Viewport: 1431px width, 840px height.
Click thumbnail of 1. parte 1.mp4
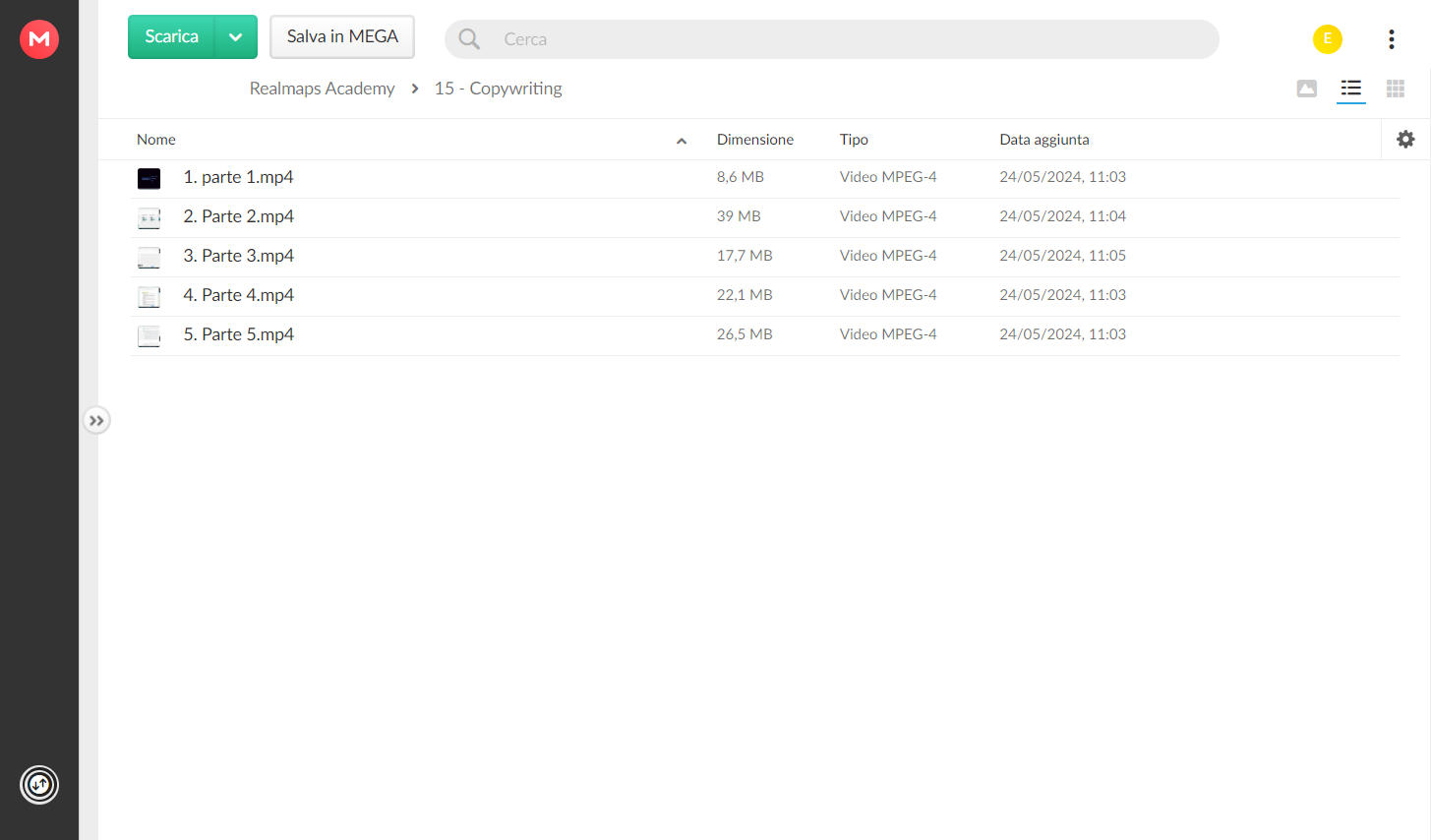tap(149, 178)
